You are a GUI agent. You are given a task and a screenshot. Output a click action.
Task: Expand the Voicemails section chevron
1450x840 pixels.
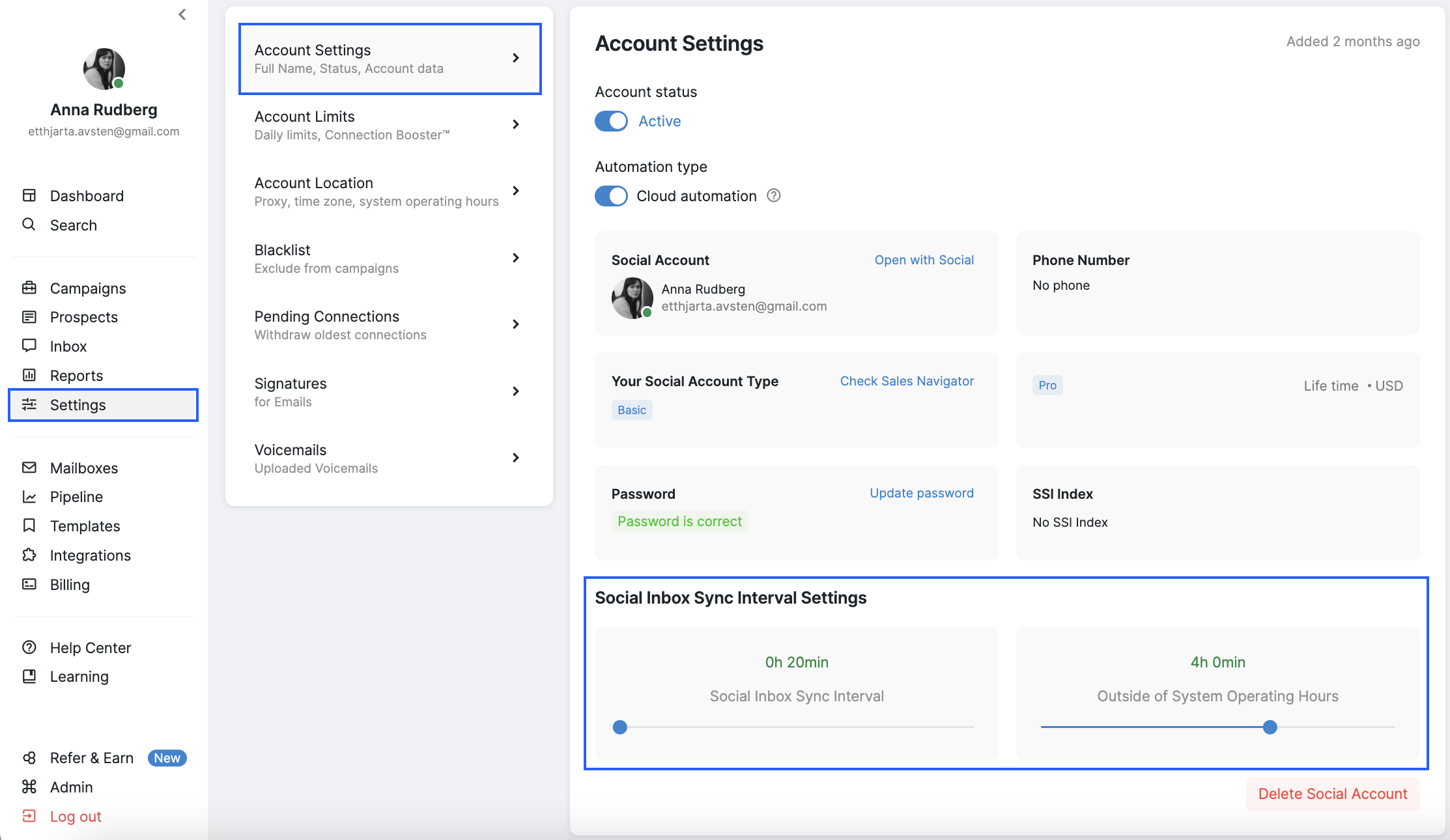pyautogui.click(x=515, y=458)
